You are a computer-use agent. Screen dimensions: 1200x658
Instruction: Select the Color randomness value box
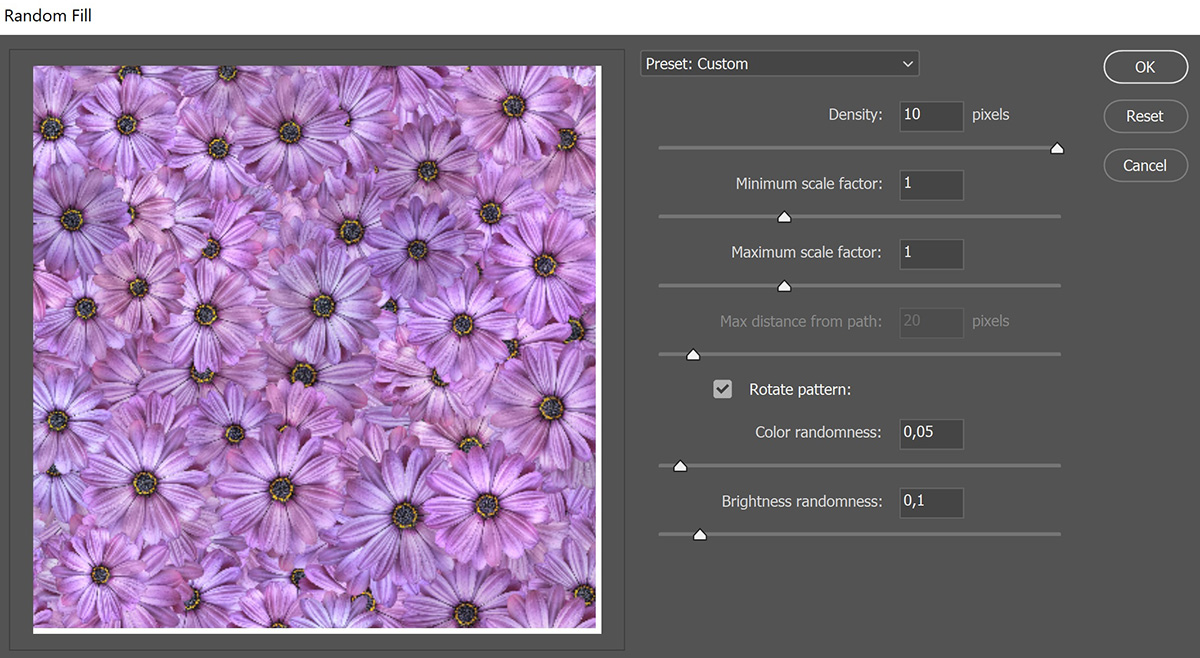point(931,434)
